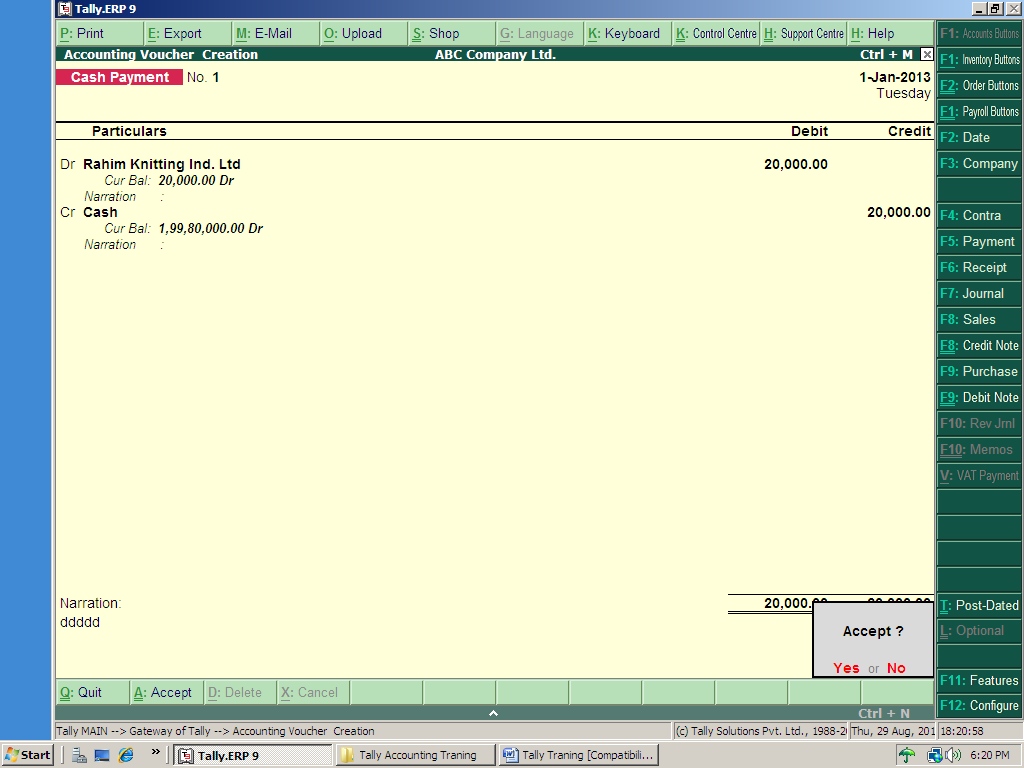Toggle T: Post-Dated voucher marking
The width and height of the screenshot is (1024, 768).
coord(977,605)
